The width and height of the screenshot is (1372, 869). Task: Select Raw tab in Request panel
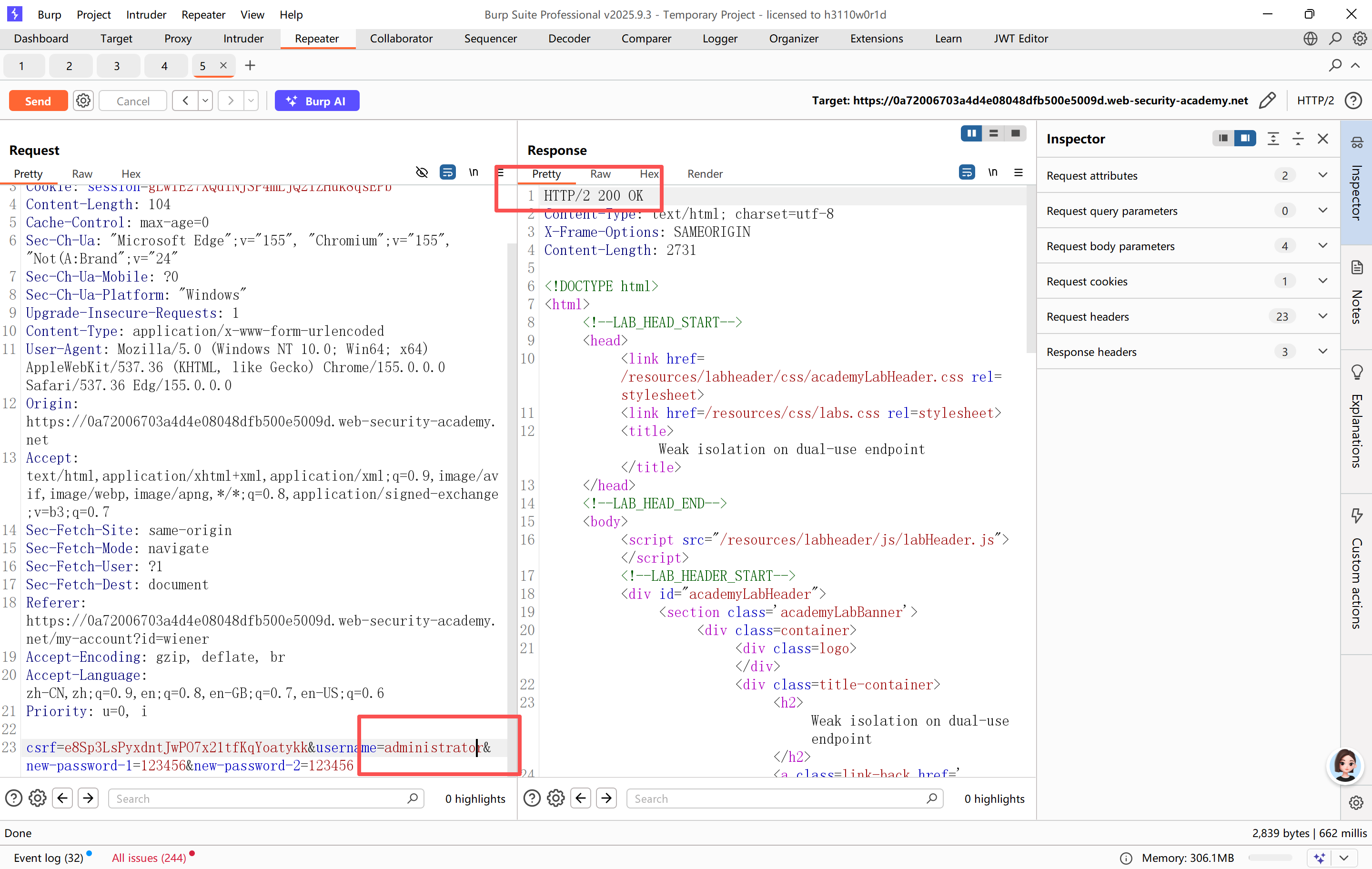tap(82, 174)
